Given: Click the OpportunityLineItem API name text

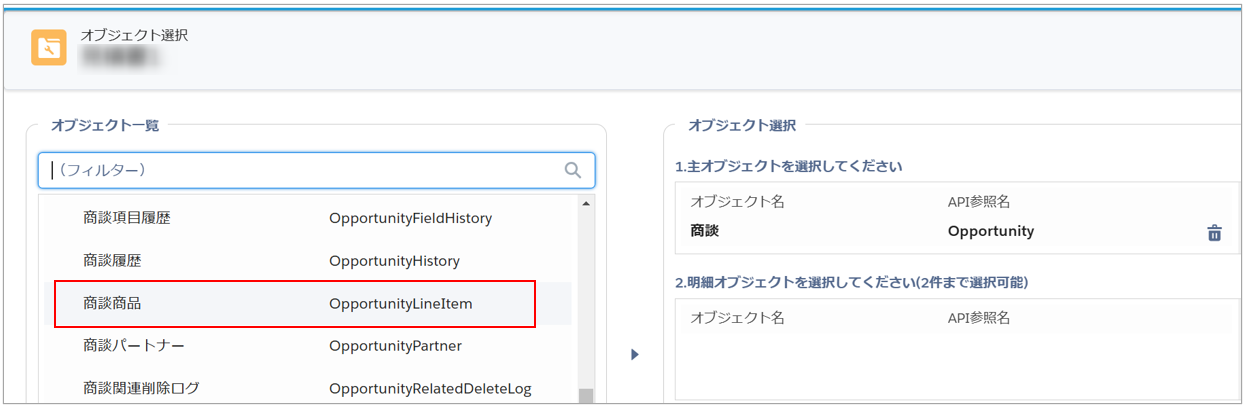Looking at the screenshot, I should point(400,303).
